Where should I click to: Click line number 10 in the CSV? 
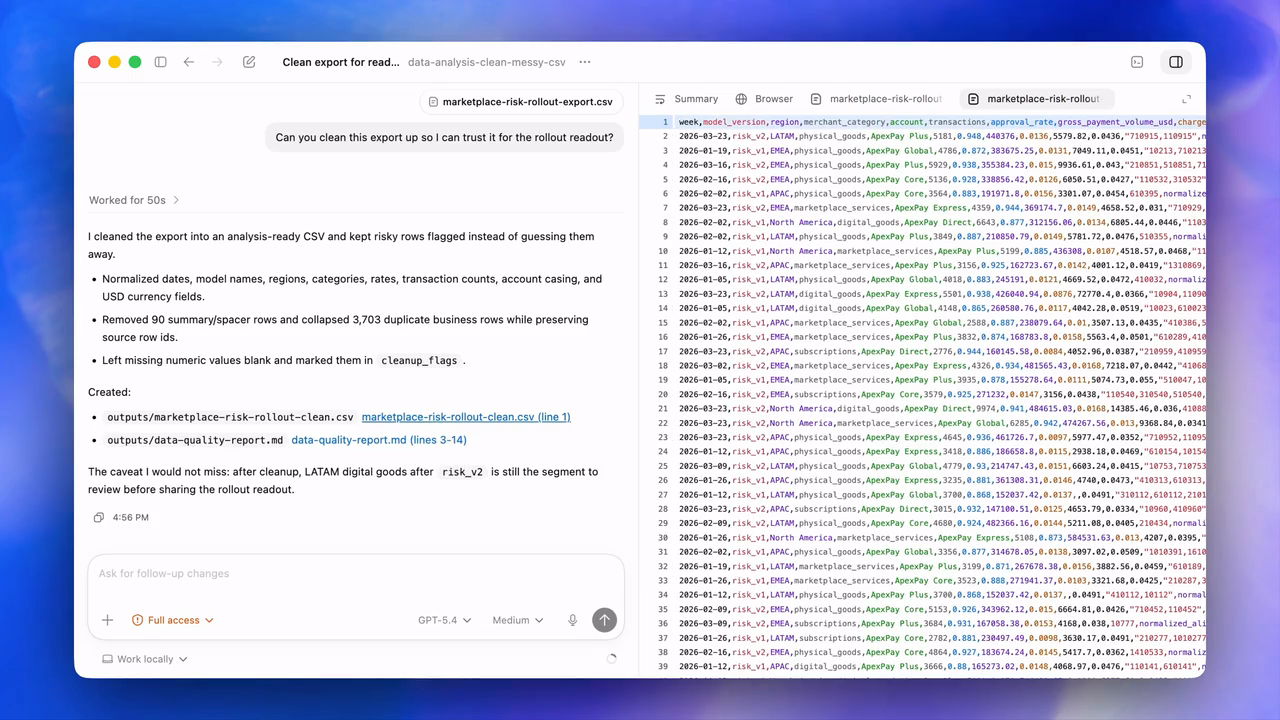click(663, 251)
